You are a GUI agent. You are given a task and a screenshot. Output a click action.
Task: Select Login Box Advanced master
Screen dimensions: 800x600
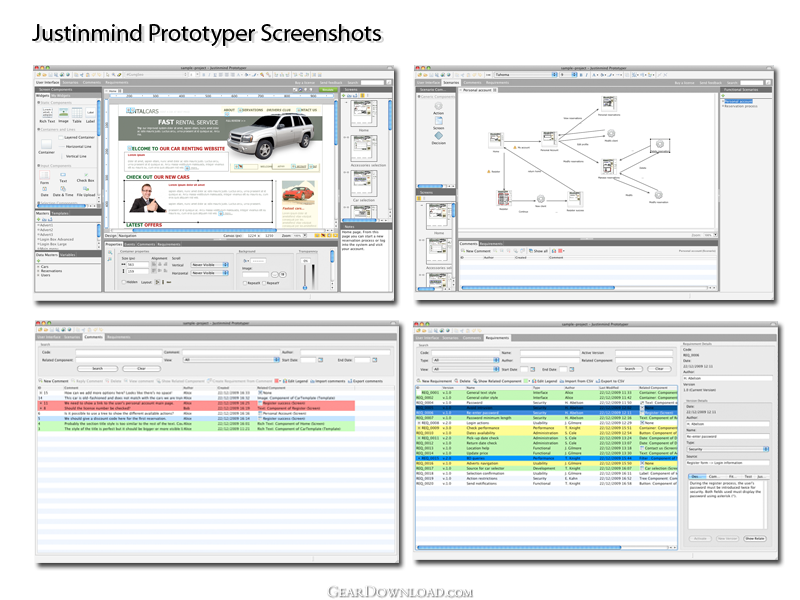[56, 239]
